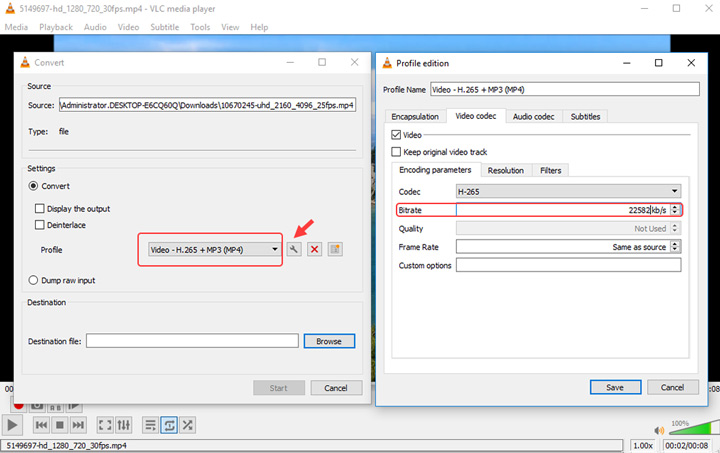Open extended settings equalizer icon
Viewport: 720px width, 453px height.
[124, 425]
